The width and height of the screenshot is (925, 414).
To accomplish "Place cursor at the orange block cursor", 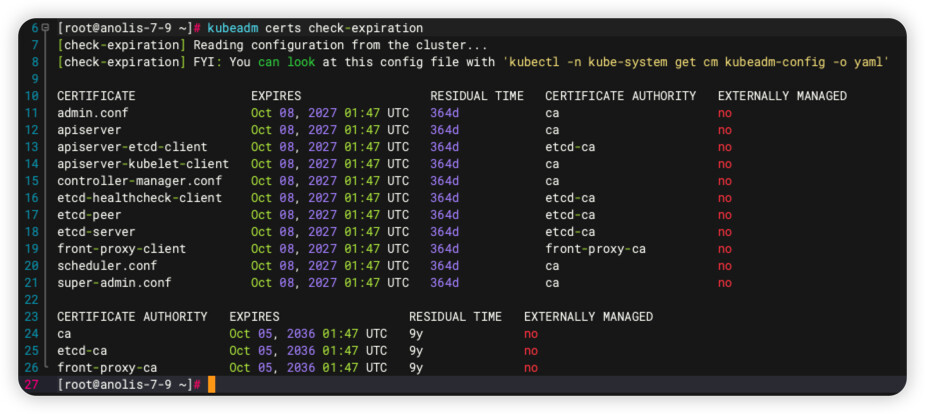I will (212, 385).
